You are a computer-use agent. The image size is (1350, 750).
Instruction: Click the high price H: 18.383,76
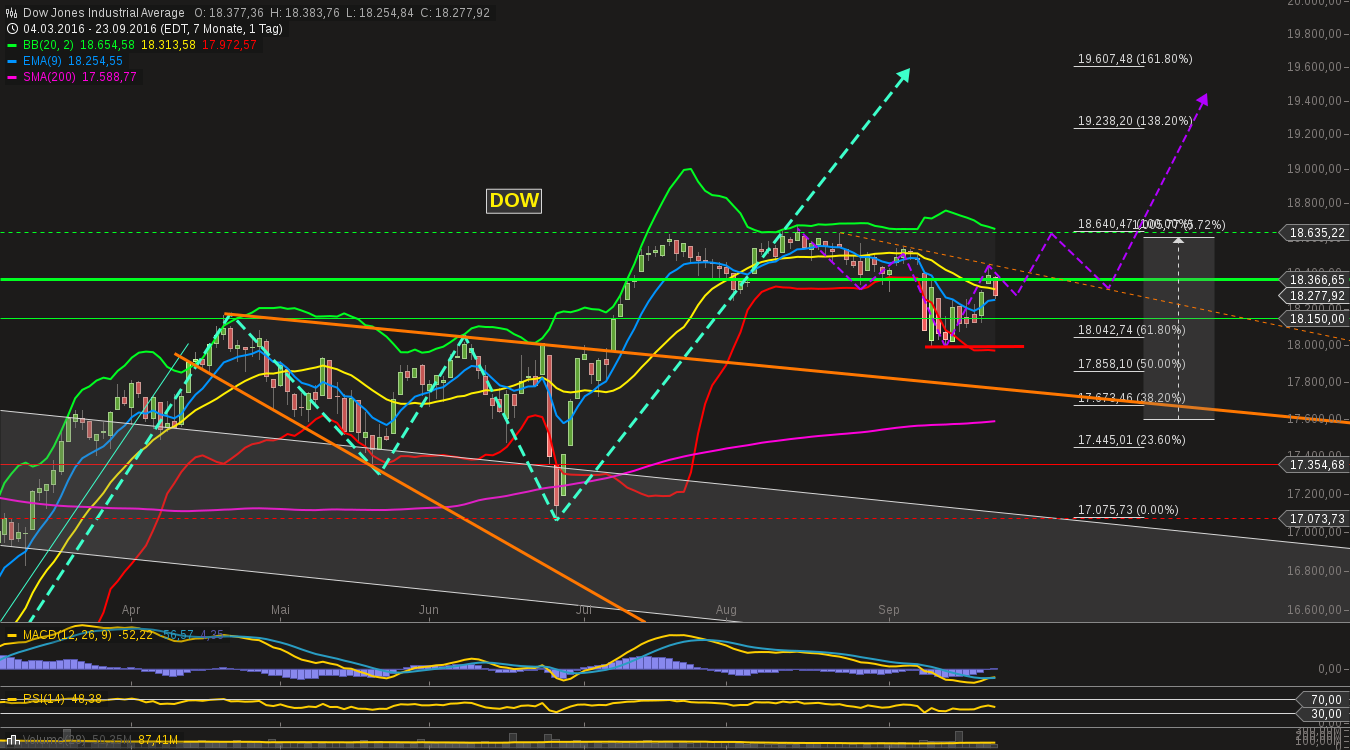tap(303, 13)
